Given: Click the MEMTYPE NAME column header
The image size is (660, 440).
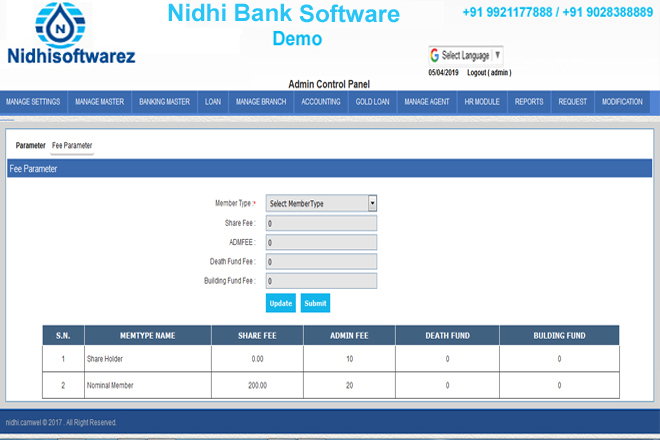Looking at the screenshot, I should tap(148, 336).
